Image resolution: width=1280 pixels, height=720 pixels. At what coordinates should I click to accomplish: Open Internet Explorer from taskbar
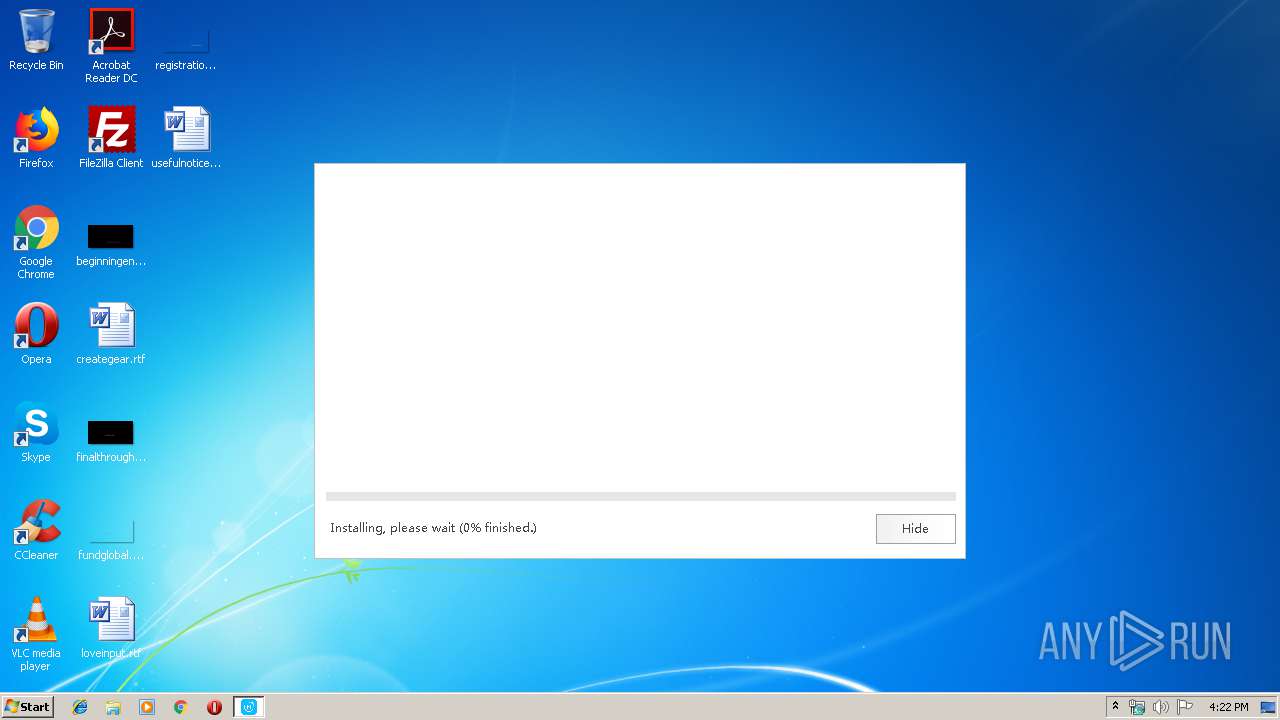tap(80, 707)
